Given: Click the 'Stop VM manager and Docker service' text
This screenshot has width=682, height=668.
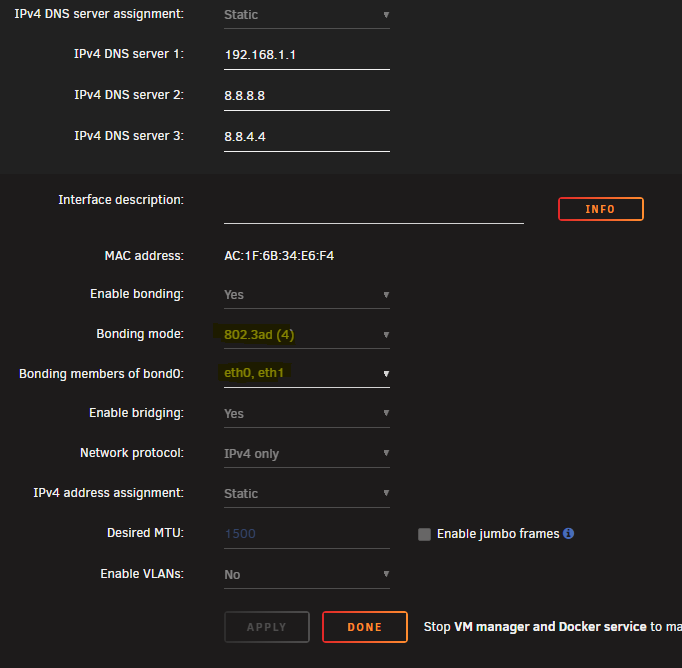Looking at the screenshot, I should pyautogui.click(x=535, y=627).
